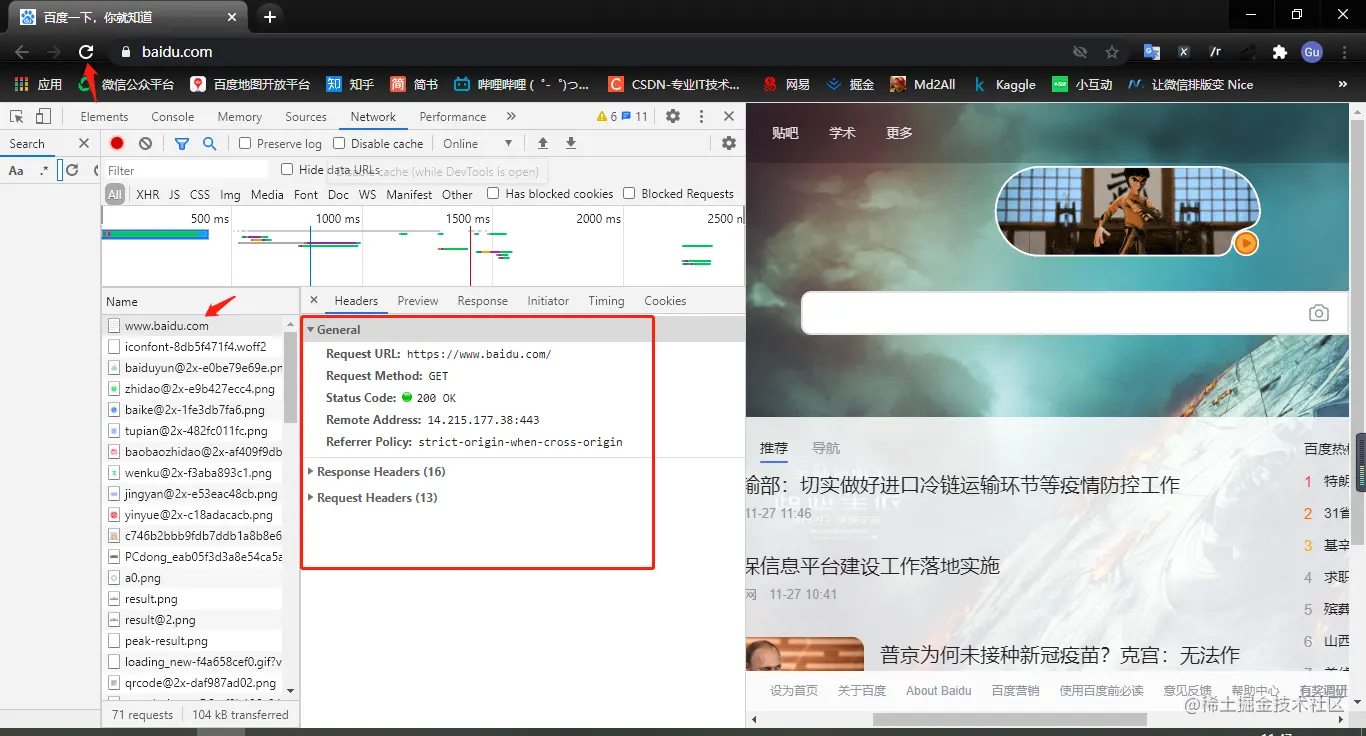The width and height of the screenshot is (1366, 736).
Task: Check Hide data URLs
Action: click(287, 169)
